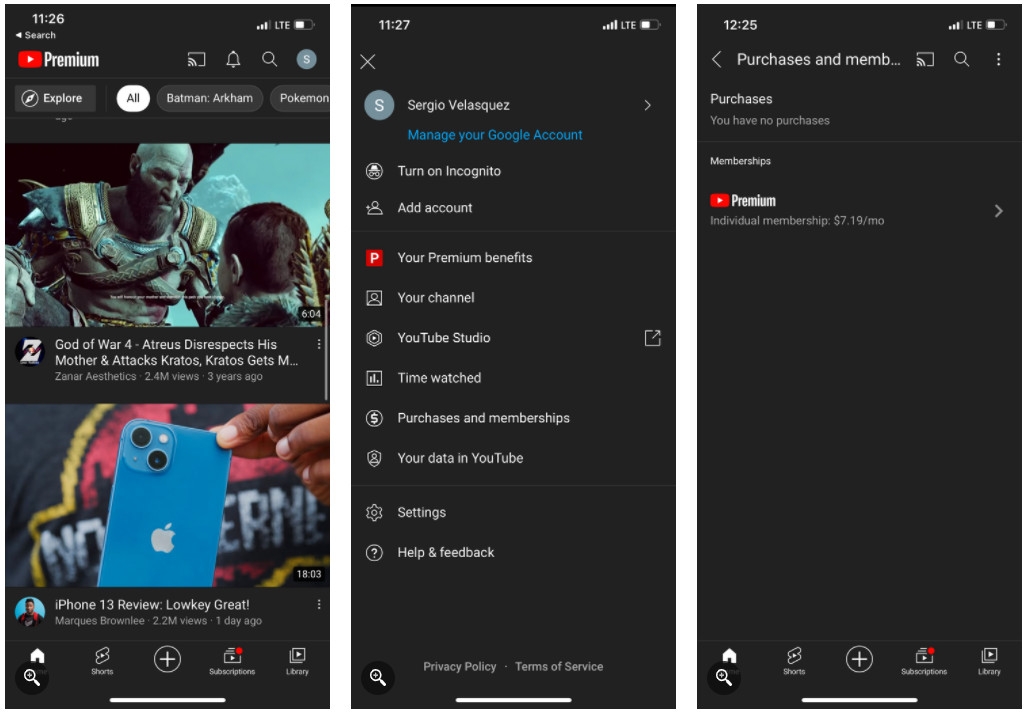Tap the search magnifier on the home feed

coord(268,59)
